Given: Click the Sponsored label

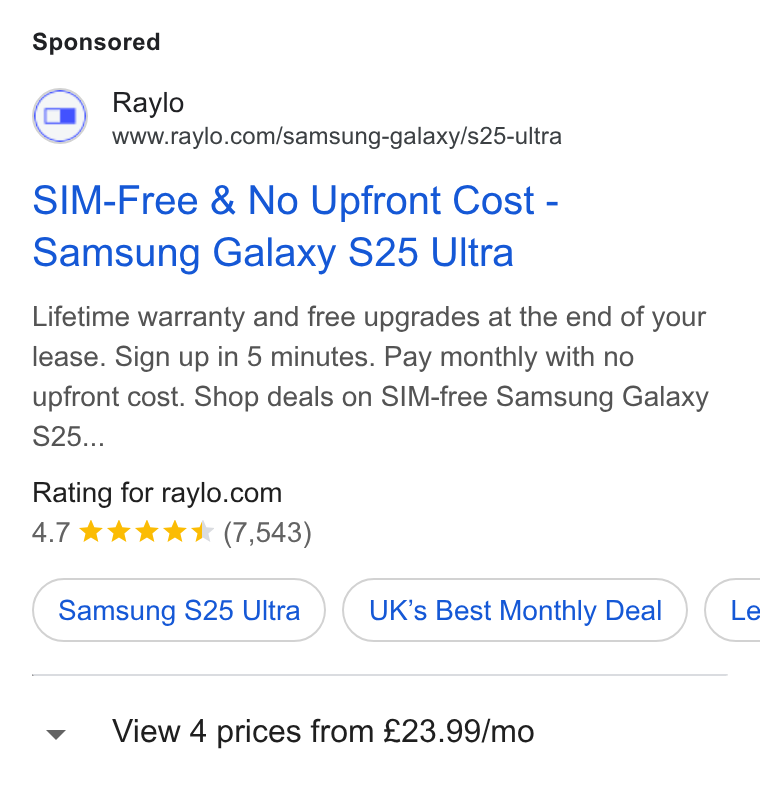Looking at the screenshot, I should click(96, 42).
